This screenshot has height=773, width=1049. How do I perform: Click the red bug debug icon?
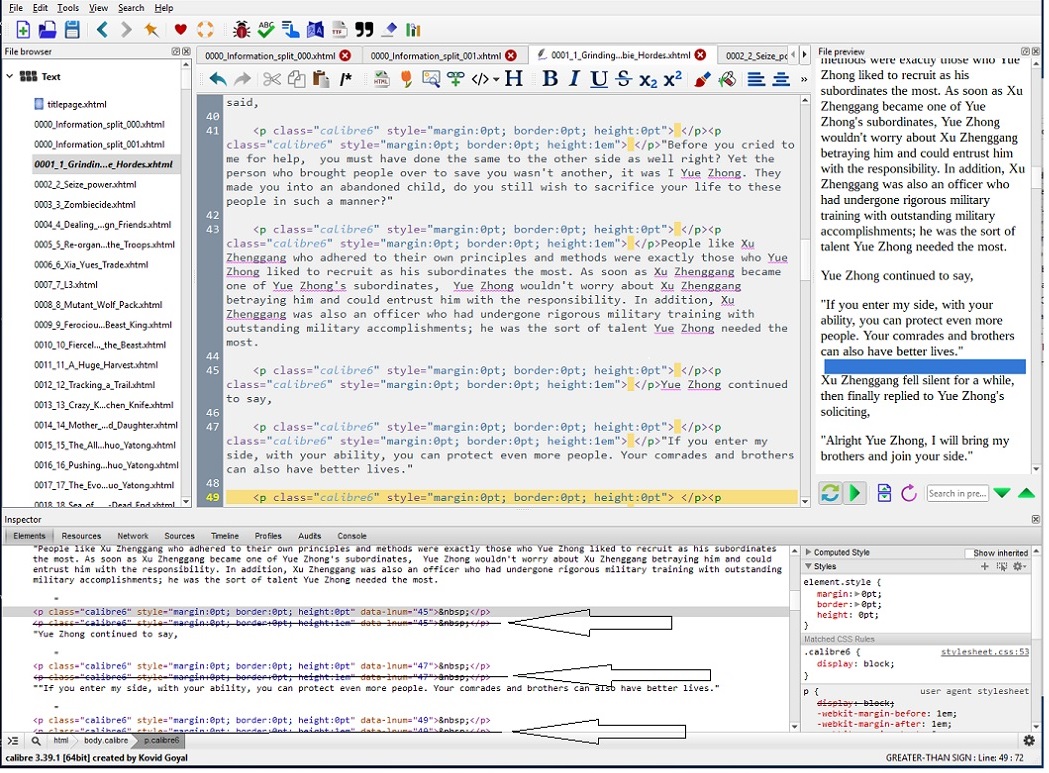tap(241, 30)
